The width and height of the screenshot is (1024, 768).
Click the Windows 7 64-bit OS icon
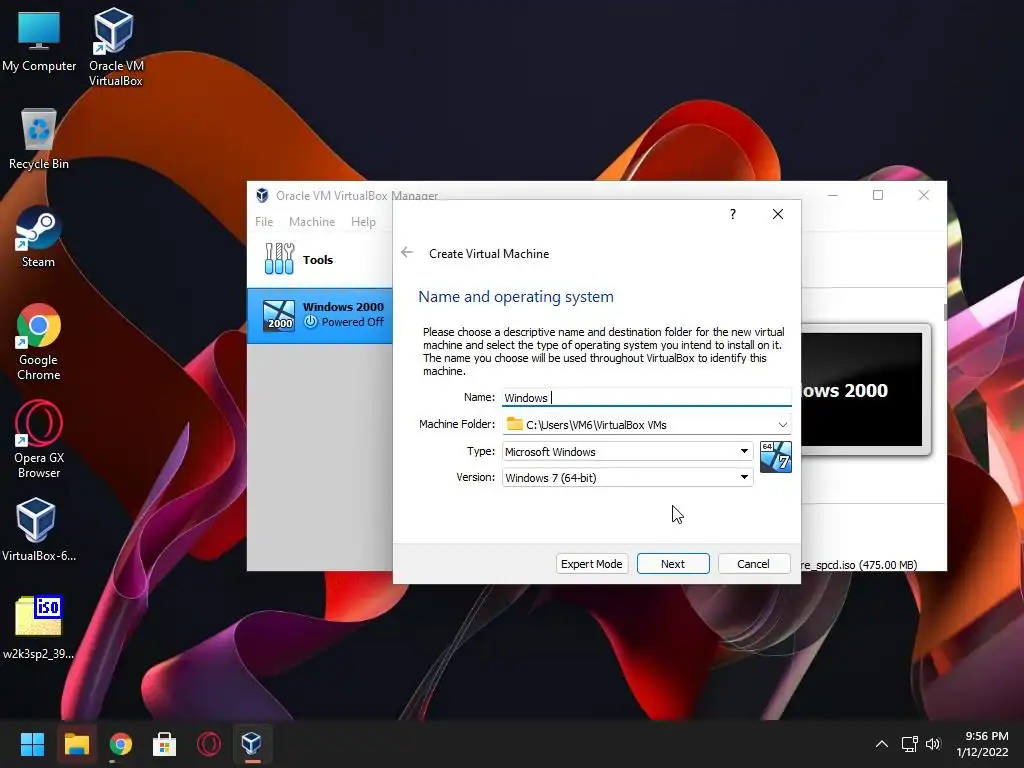tap(776, 457)
